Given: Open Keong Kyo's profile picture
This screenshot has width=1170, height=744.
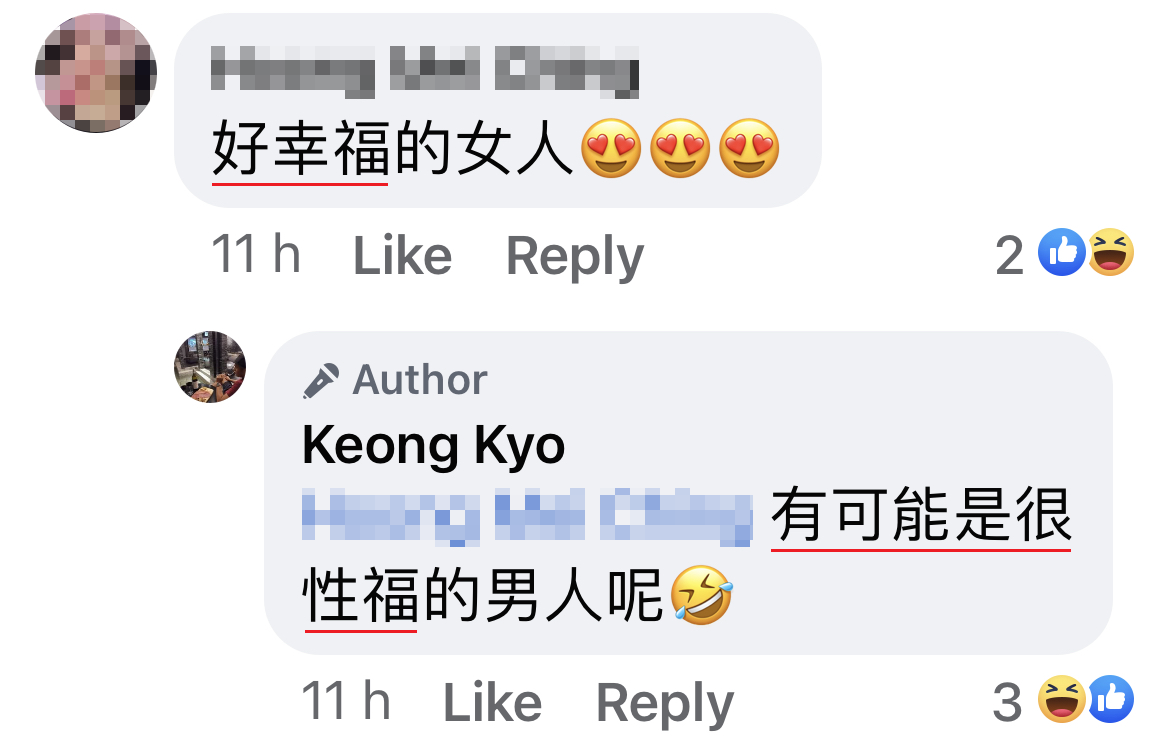Looking at the screenshot, I should (210, 367).
